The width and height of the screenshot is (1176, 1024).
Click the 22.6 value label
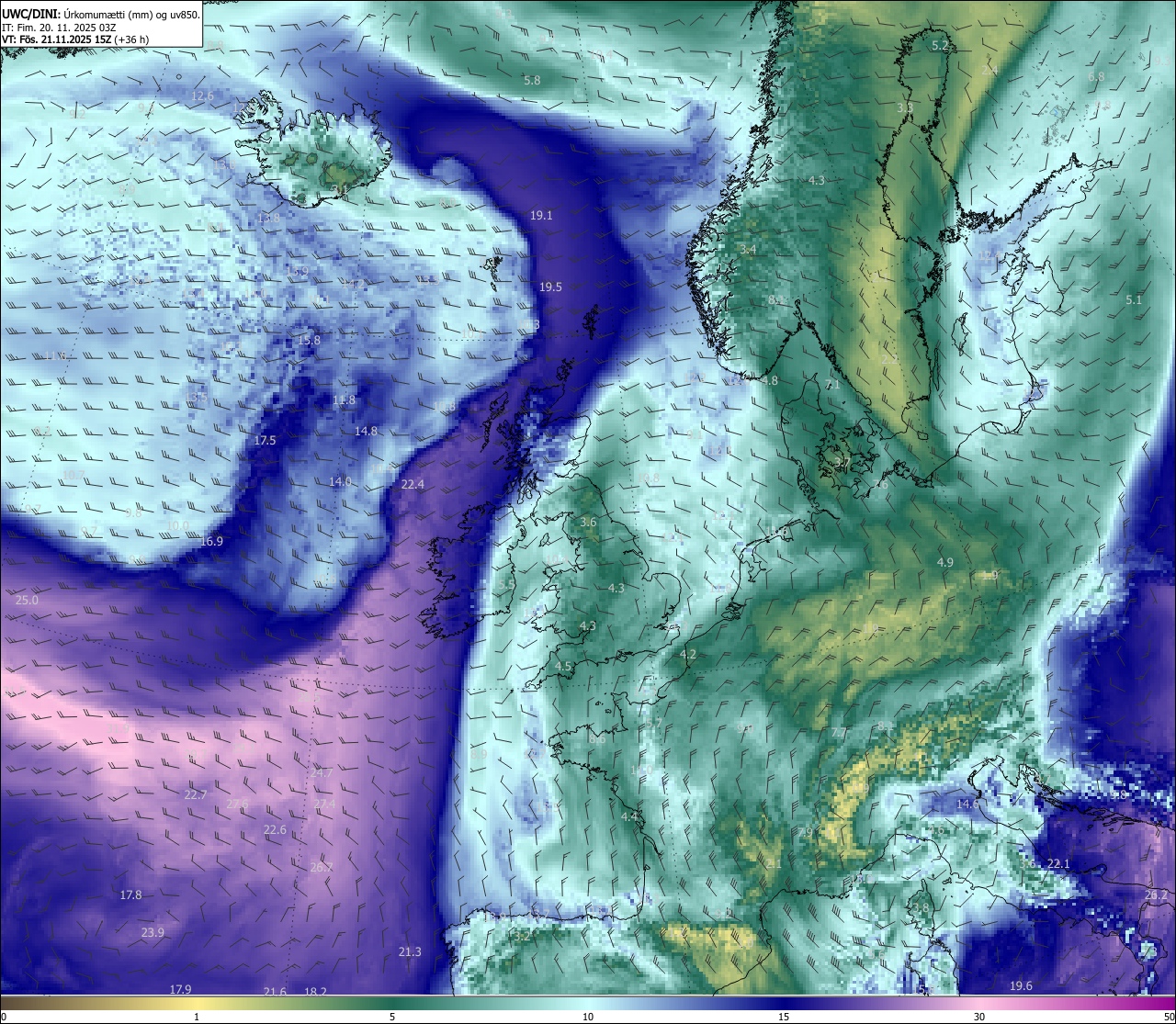point(275,830)
